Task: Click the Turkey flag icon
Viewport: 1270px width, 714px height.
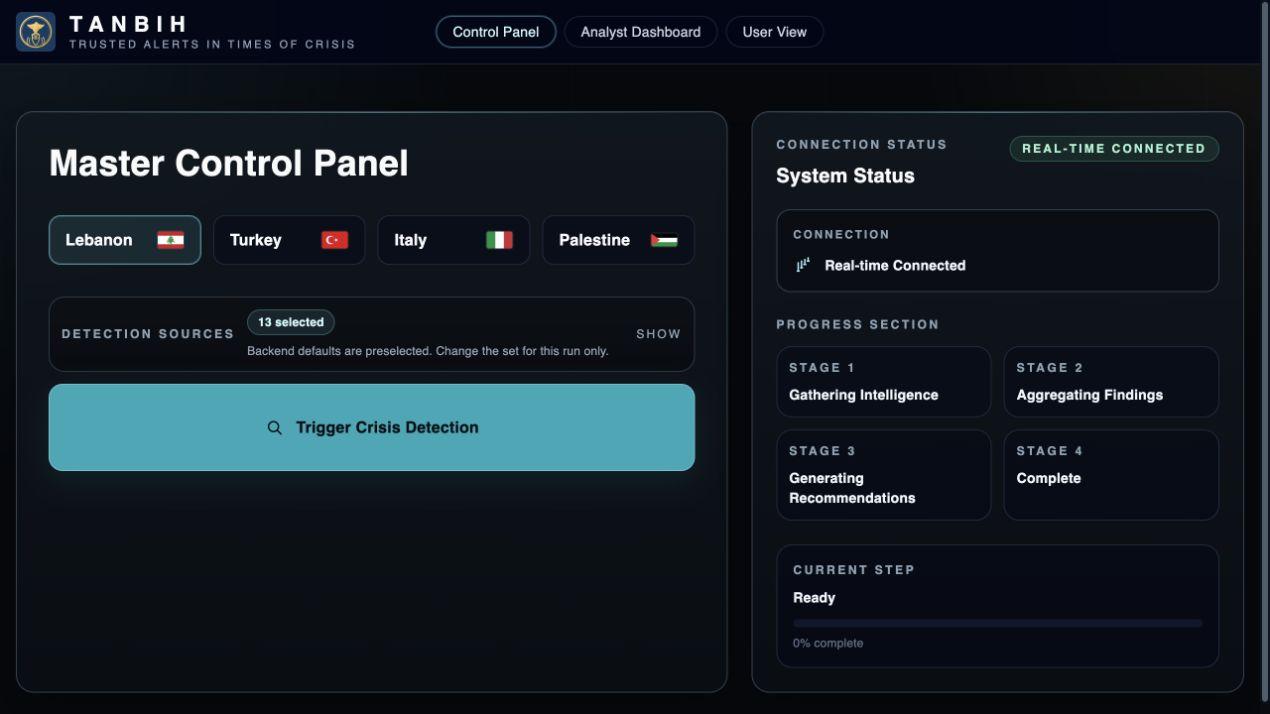Action: (x=334, y=240)
